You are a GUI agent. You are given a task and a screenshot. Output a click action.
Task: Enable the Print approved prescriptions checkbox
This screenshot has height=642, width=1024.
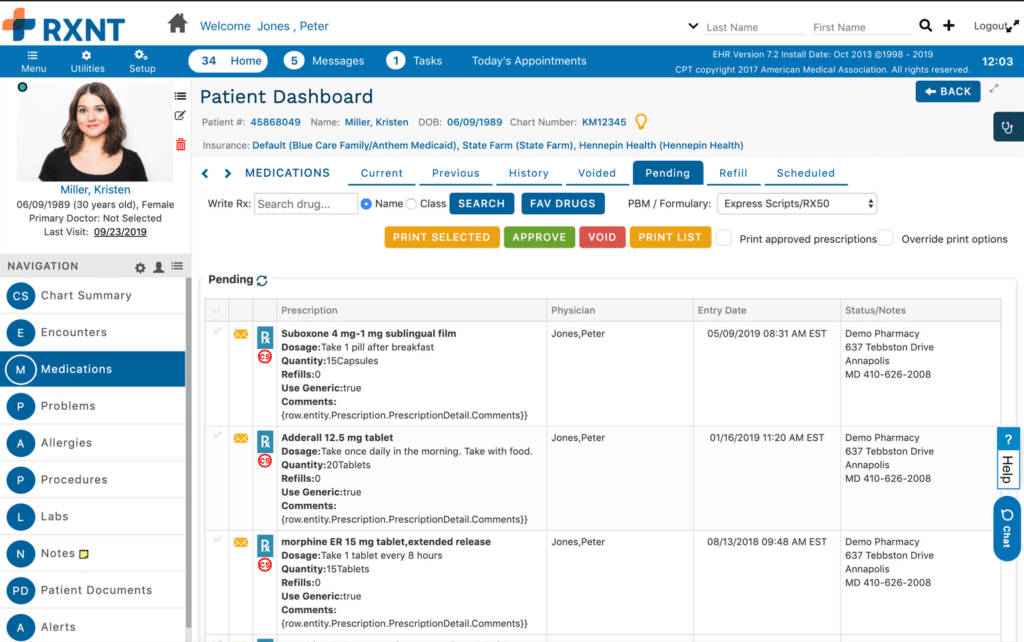click(x=724, y=237)
